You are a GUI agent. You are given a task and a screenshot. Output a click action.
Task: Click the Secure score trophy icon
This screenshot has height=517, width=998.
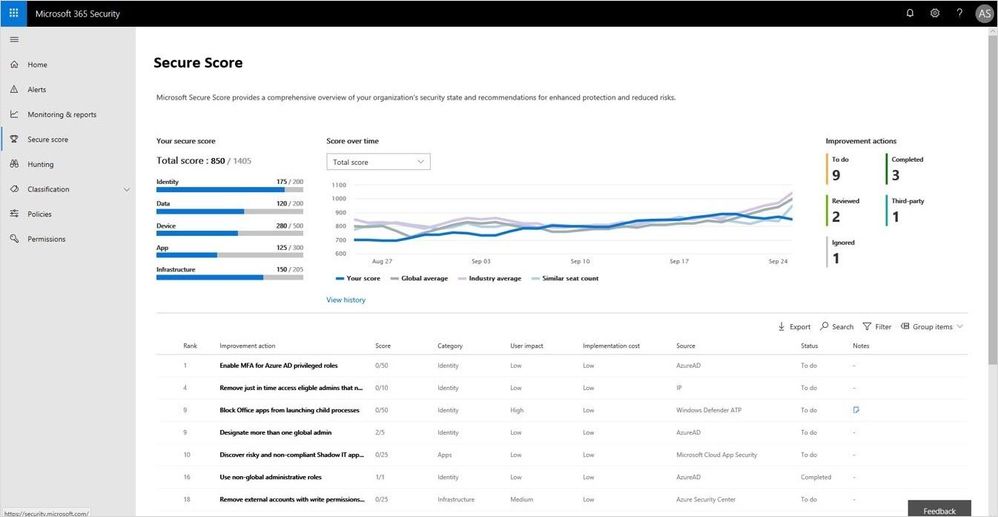click(x=14, y=139)
